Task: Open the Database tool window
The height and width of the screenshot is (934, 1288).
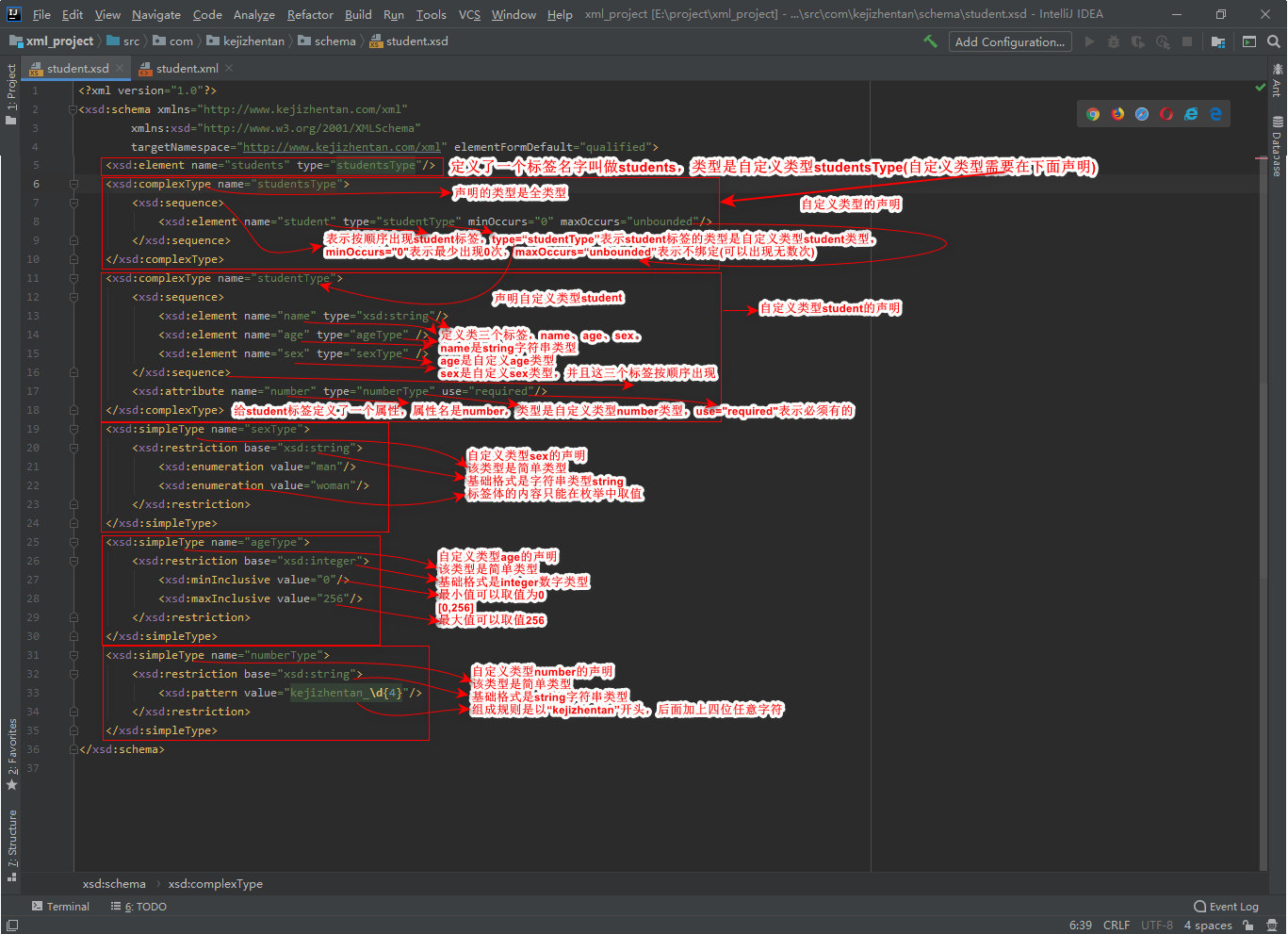Action: tap(1278, 146)
